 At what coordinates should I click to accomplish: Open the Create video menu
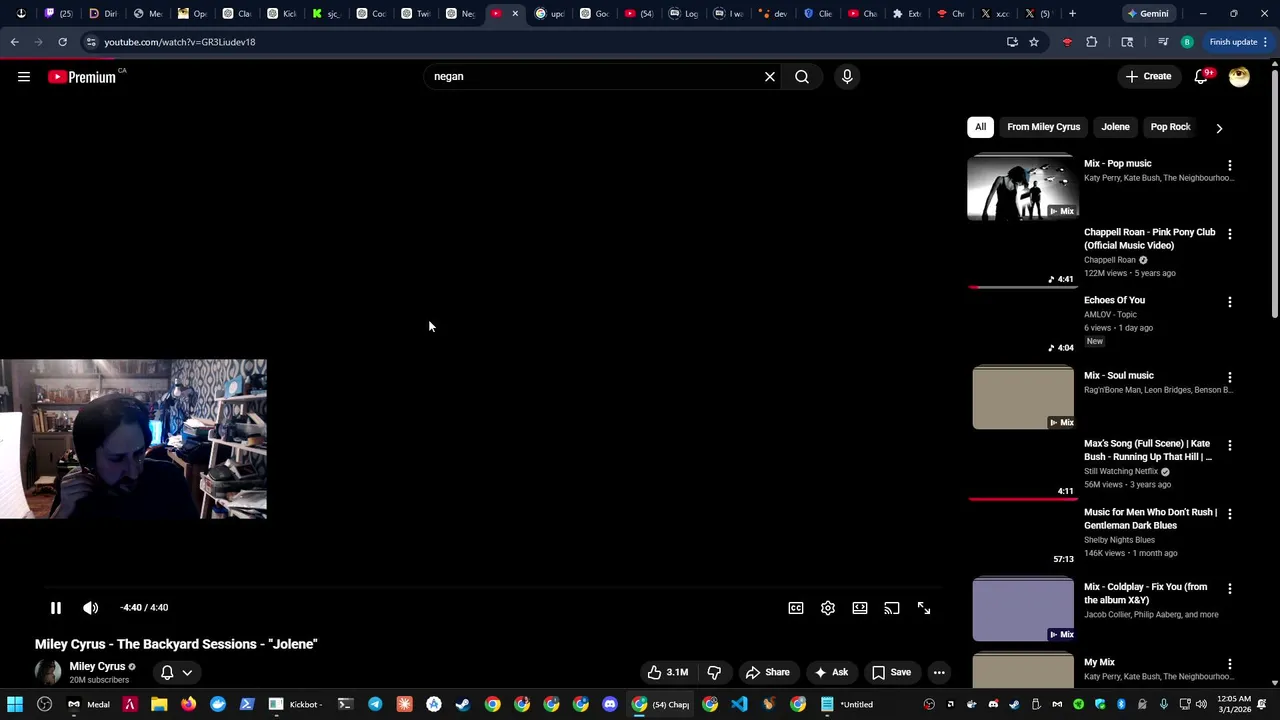[x=1148, y=77]
